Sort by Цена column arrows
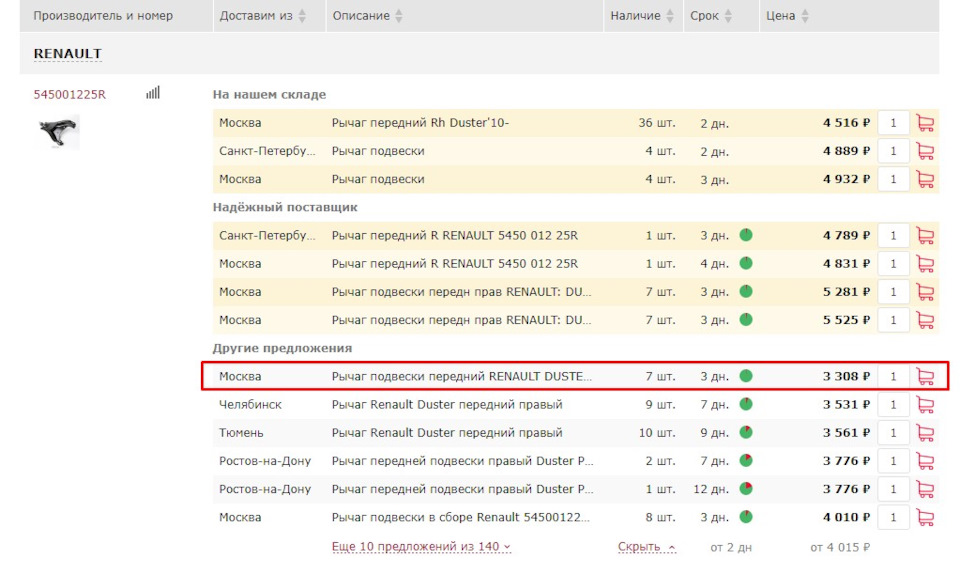Image resolution: width=960 pixels, height=574 pixels. pyautogui.click(x=805, y=16)
